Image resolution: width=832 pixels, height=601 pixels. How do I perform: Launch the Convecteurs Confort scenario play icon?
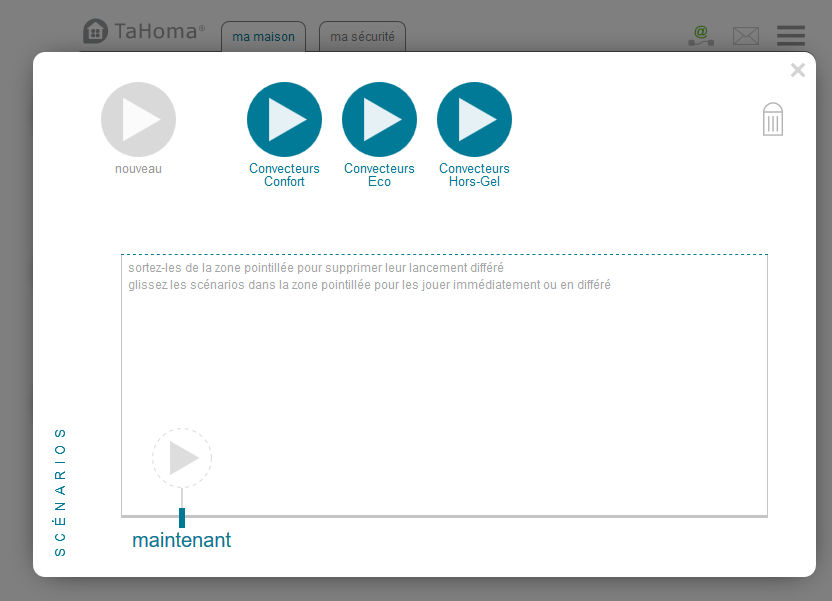click(284, 120)
